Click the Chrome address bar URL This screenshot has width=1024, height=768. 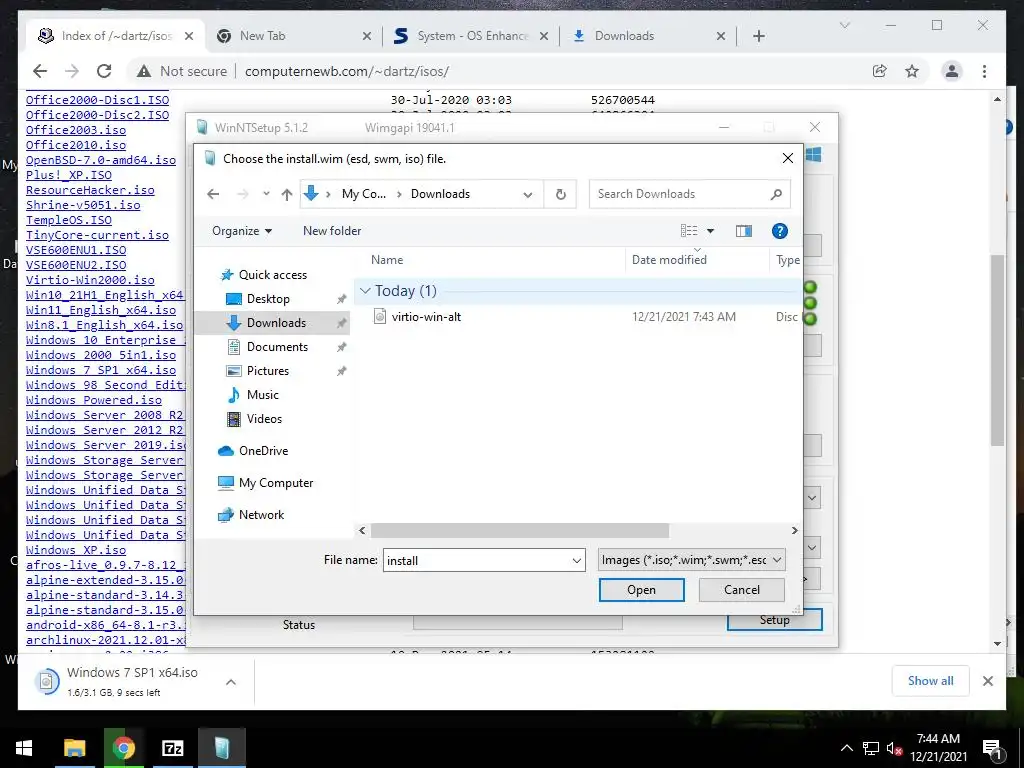347,71
